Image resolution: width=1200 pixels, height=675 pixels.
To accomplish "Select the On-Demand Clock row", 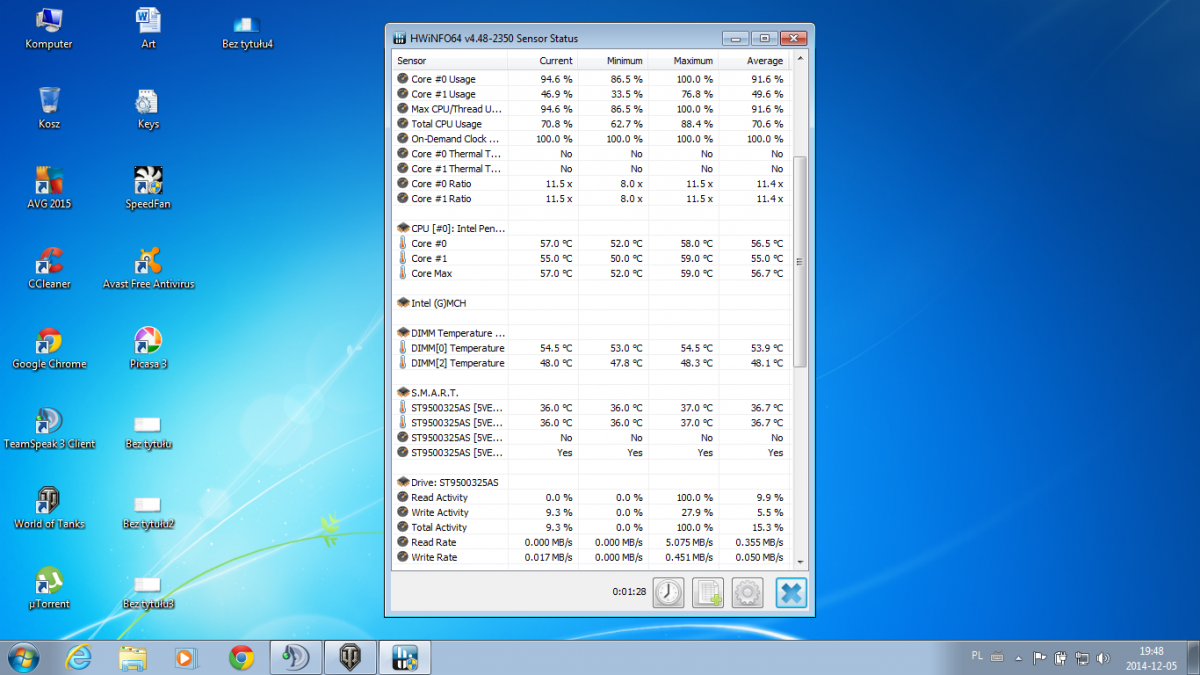I will click(591, 139).
